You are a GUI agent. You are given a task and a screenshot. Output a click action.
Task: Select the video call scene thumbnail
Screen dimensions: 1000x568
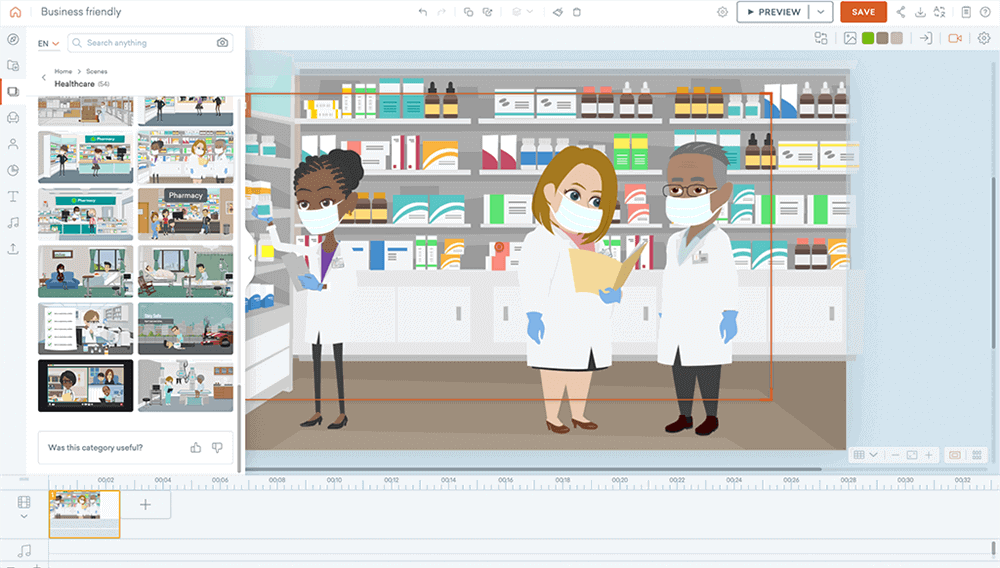[85, 386]
